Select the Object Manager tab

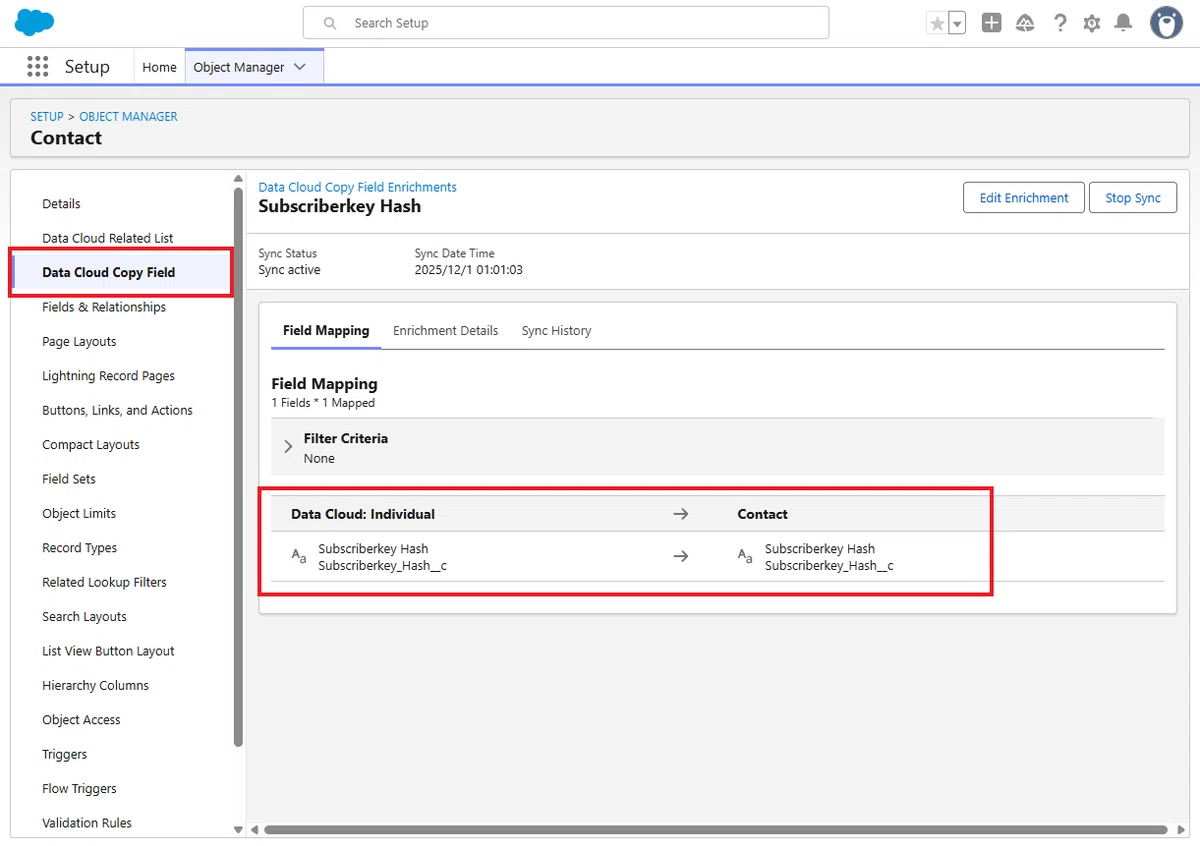pyautogui.click(x=239, y=67)
